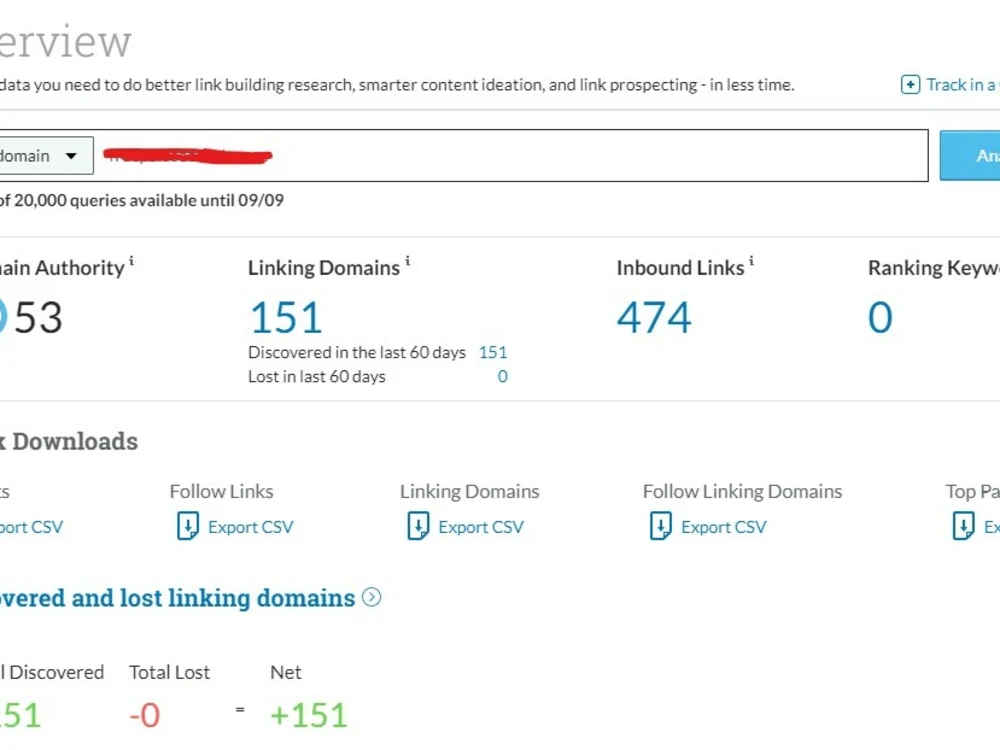Select the Net +151 value
The image size is (1000, 750).
click(x=309, y=715)
